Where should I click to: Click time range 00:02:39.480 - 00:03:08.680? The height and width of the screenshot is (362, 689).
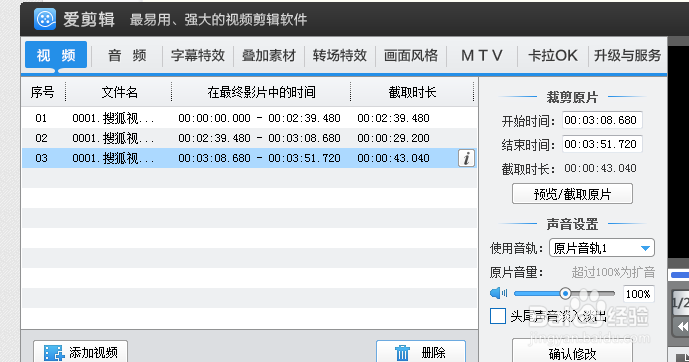[x=259, y=138]
